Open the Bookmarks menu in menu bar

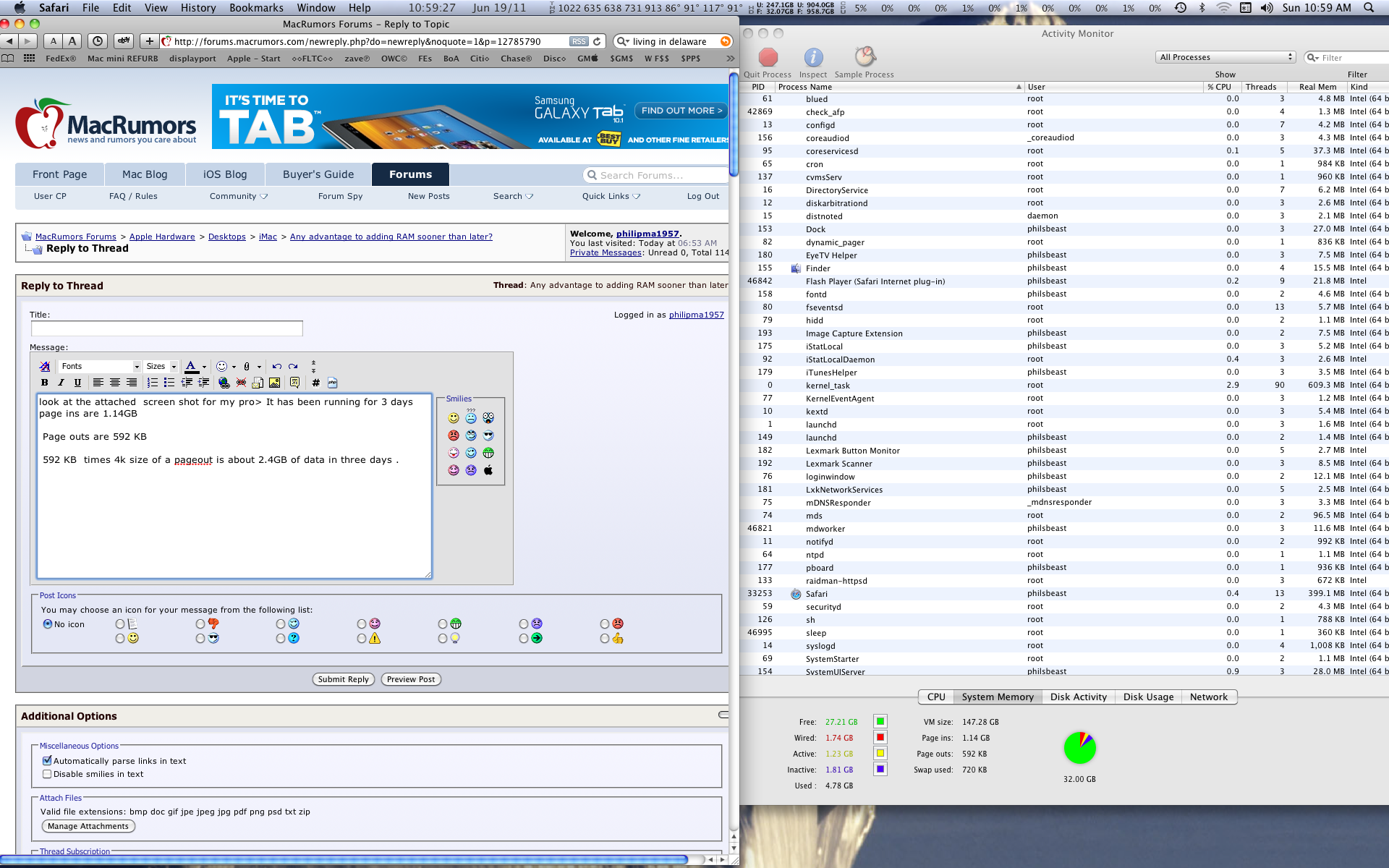pos(256,8)
